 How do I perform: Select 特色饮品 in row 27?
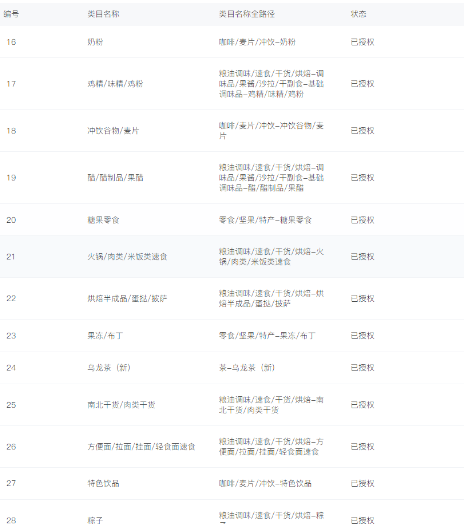pos(103,484)
